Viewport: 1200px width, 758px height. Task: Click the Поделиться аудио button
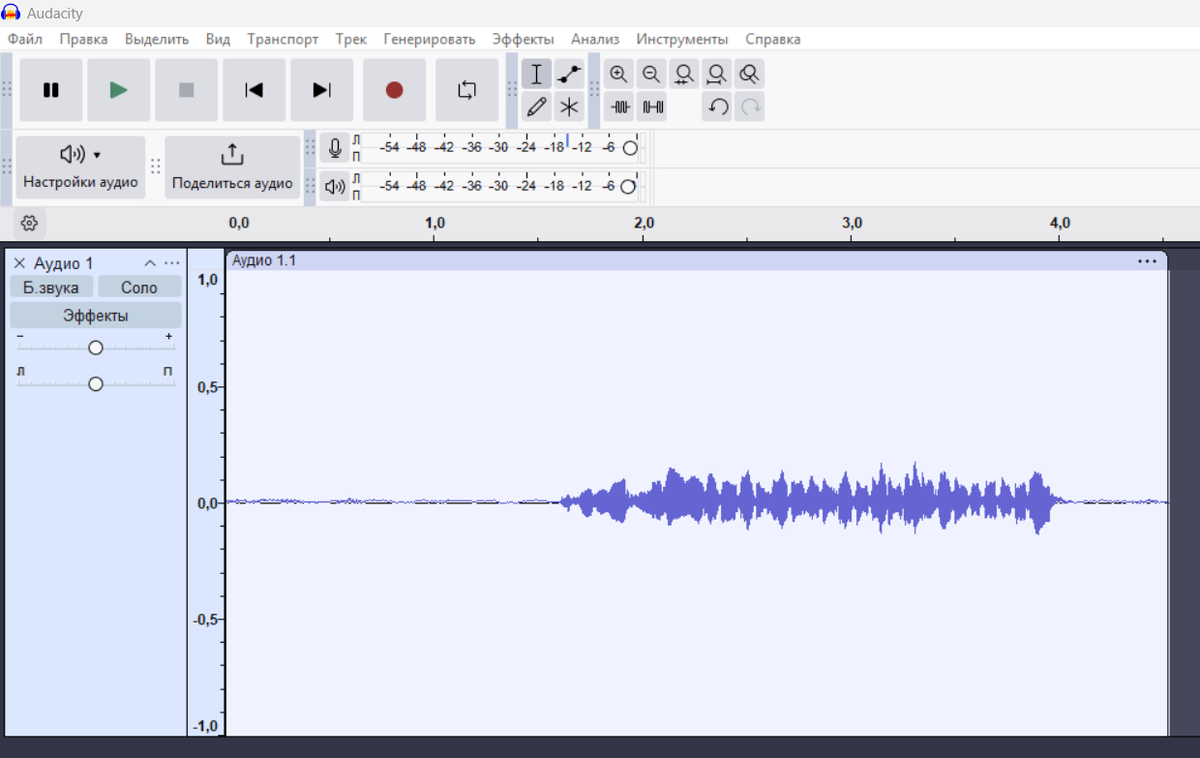tap(232, 167)
